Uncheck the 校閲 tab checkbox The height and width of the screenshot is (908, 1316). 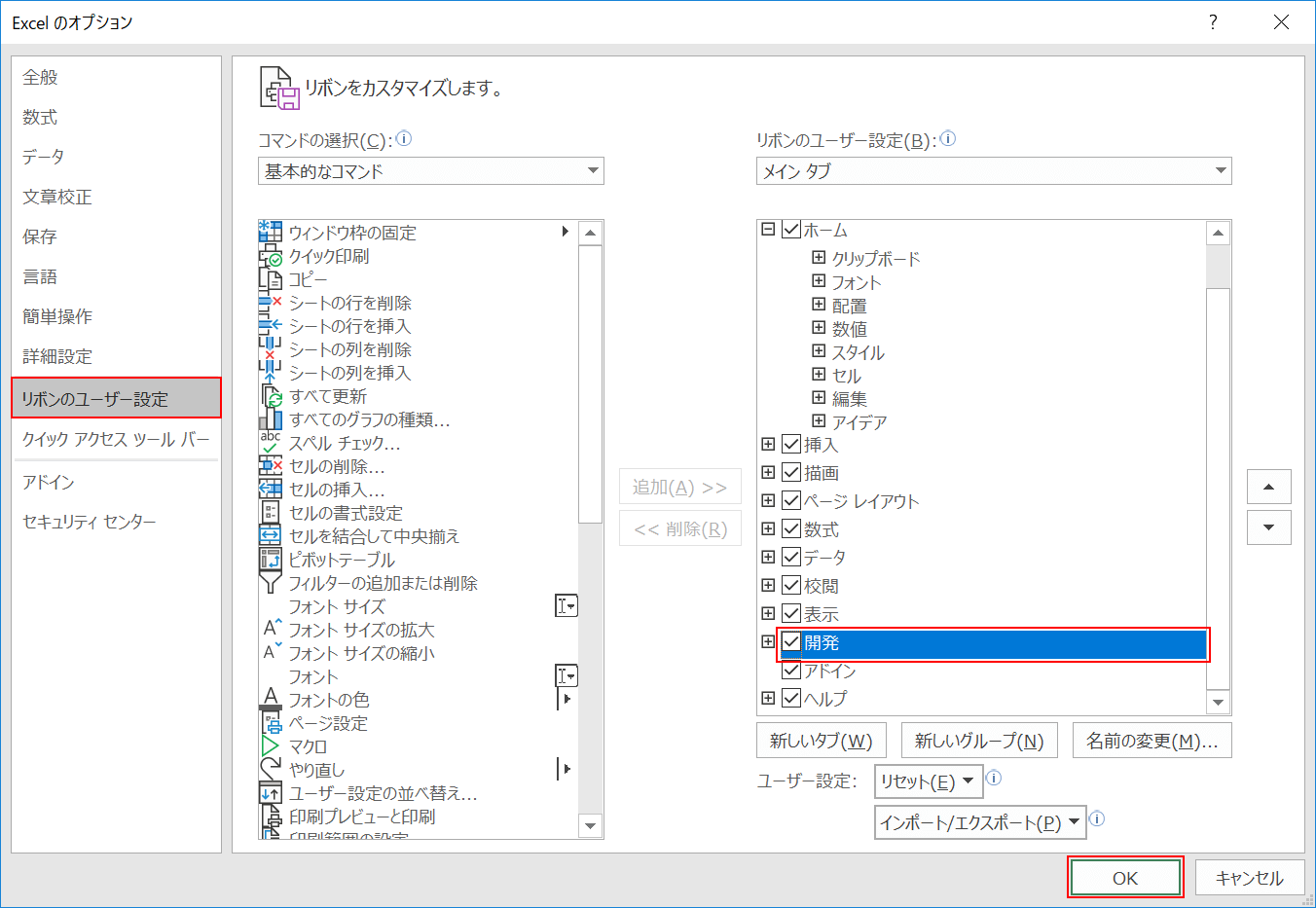click(x=790, y=585)
